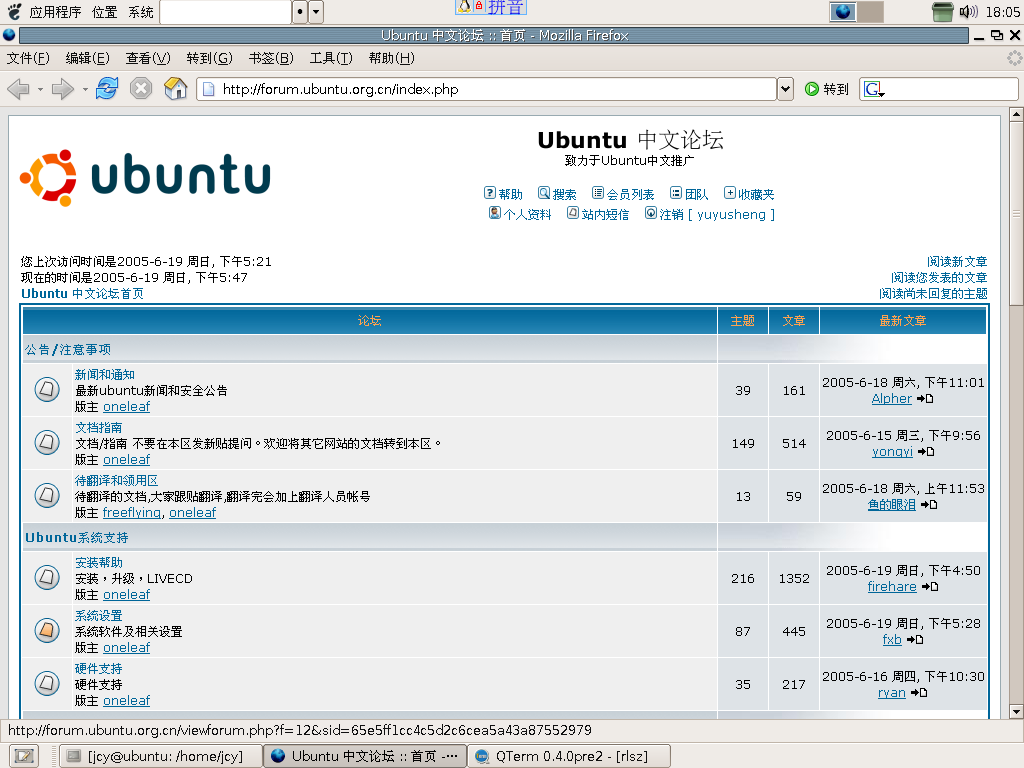Viewport: 1024px width, 768px height.
Task: Open the 编辑(E) menu
Action: coord(88,58)
